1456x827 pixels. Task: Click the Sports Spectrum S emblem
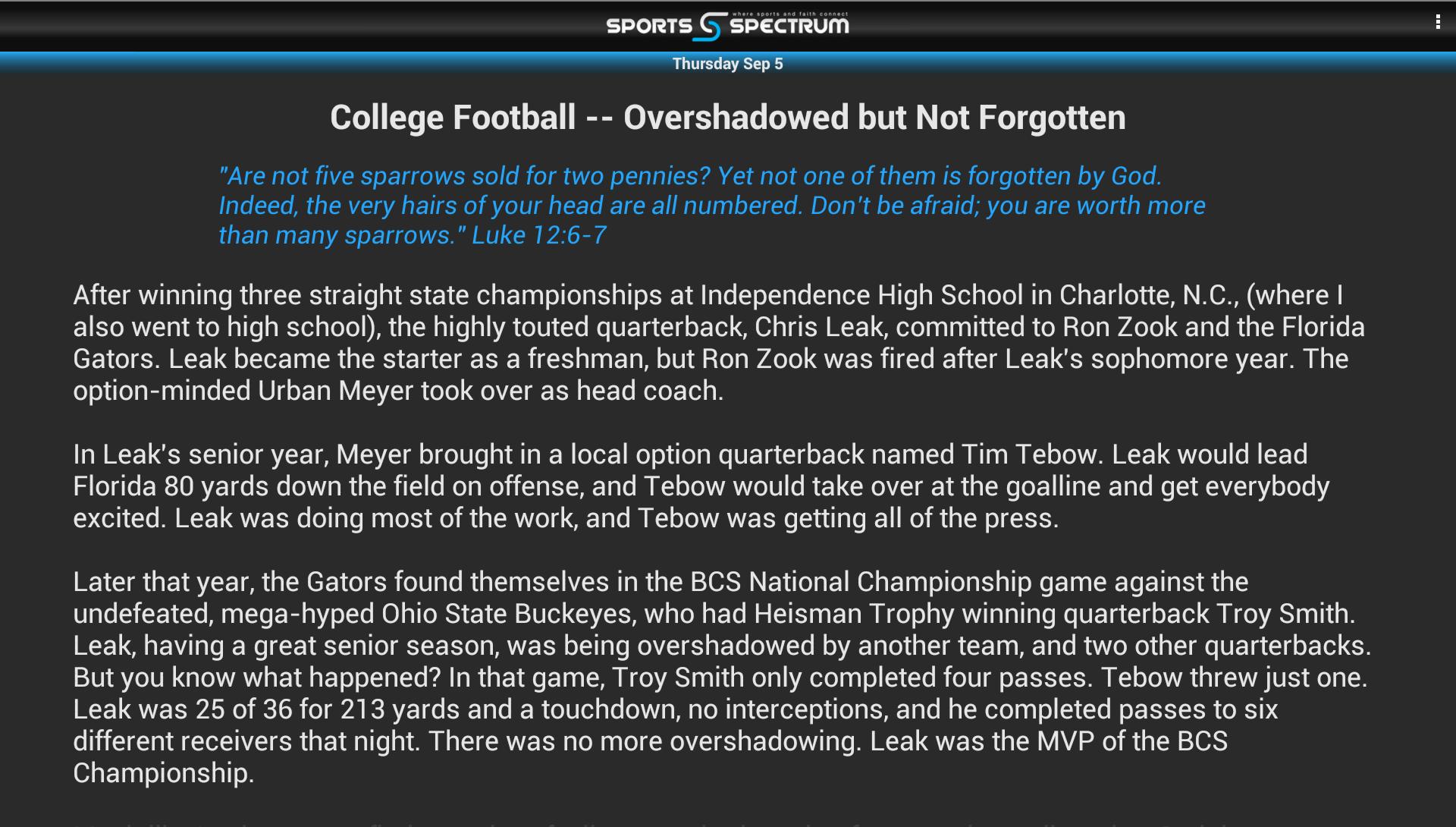[710, 27]
